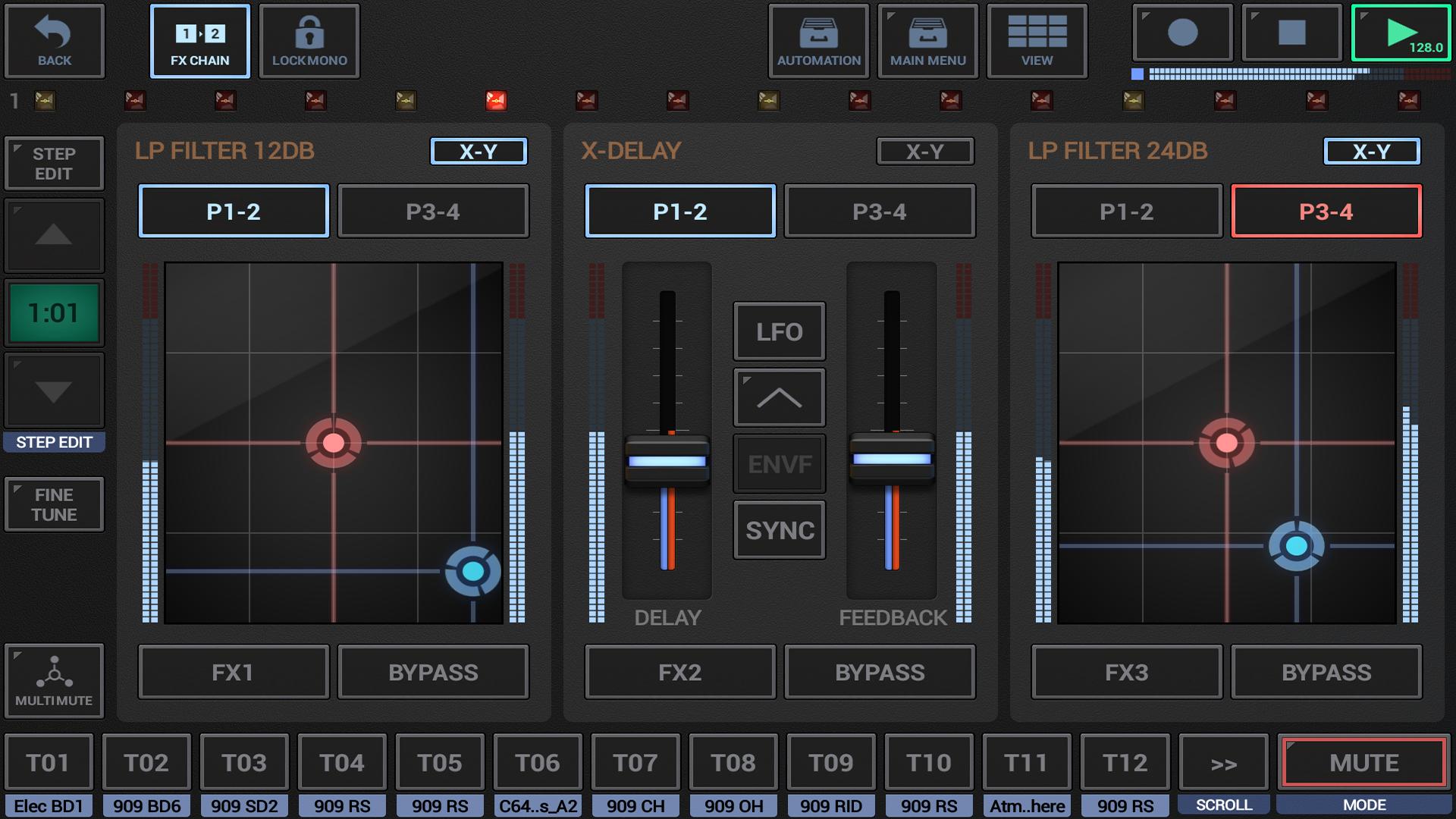This screenshot has width=1456, height=819.
Task: Open the Multi Mute icon
Action: [x=54, y=672]
